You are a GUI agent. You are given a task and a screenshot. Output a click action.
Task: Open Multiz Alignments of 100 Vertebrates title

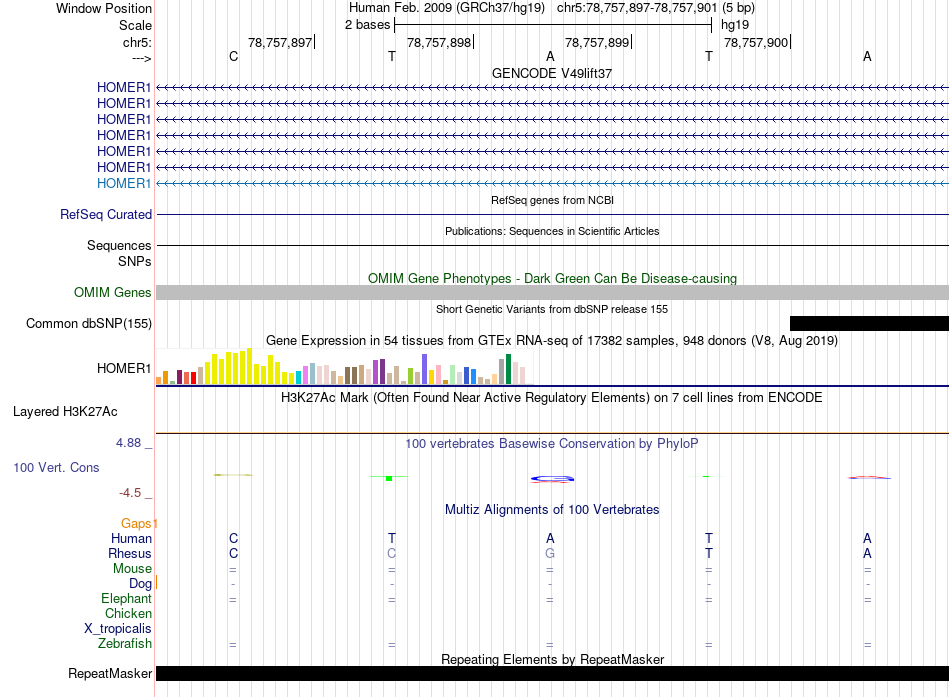[552, 510]
